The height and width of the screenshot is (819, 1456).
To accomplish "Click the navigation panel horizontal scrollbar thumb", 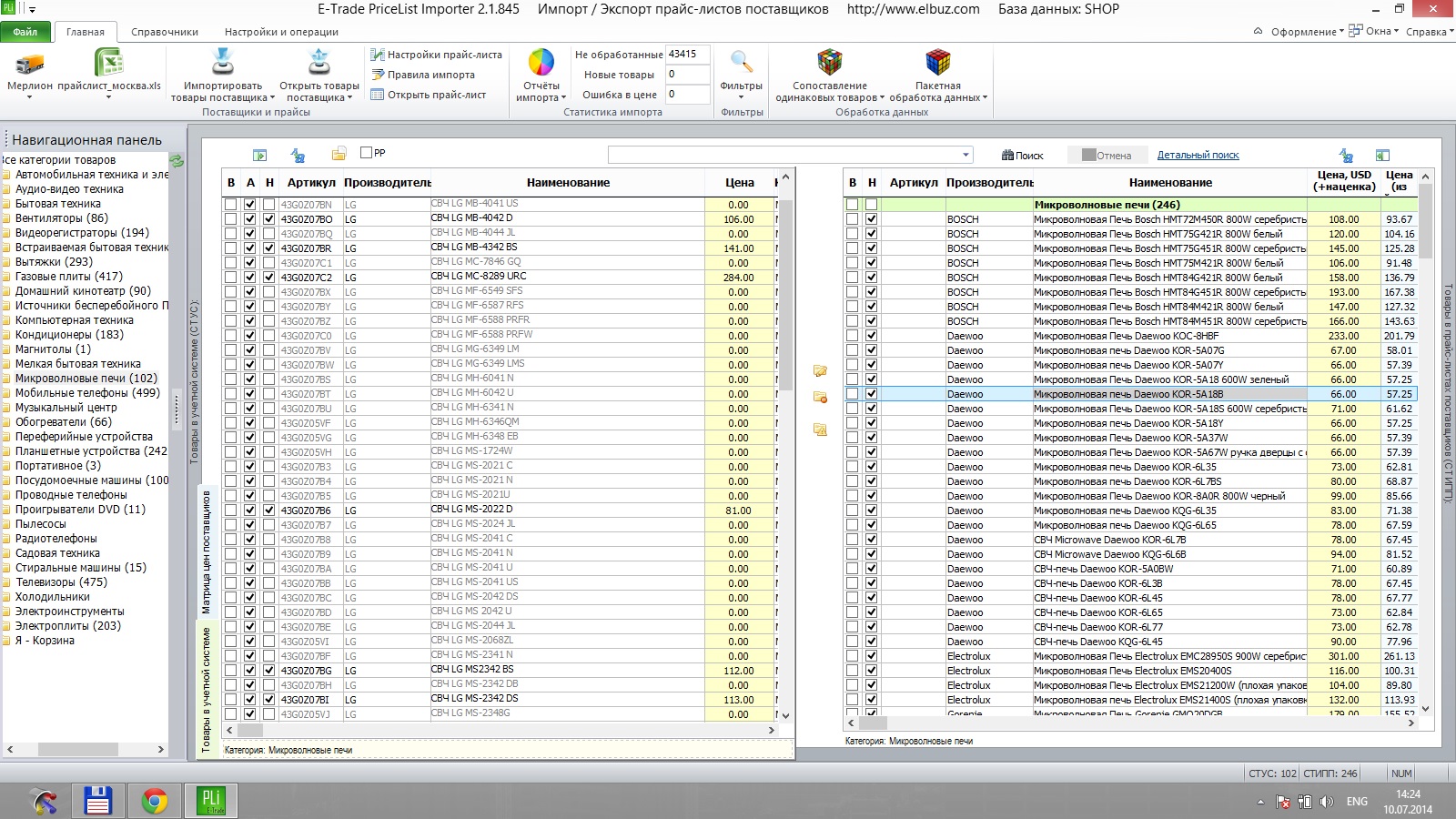I will click(77, 750).
